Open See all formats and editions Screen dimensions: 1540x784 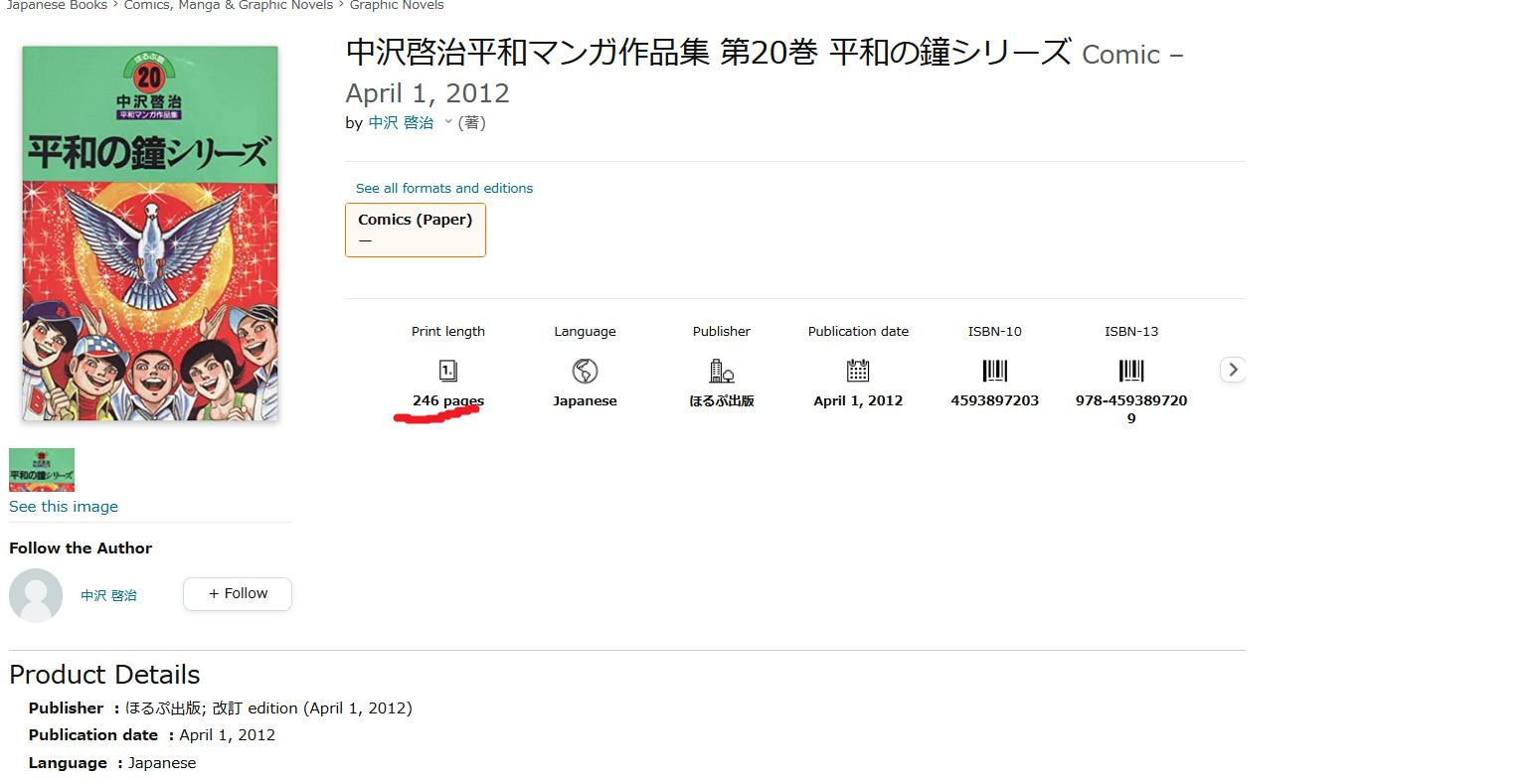pyautogui.click(x=443, y=188)
